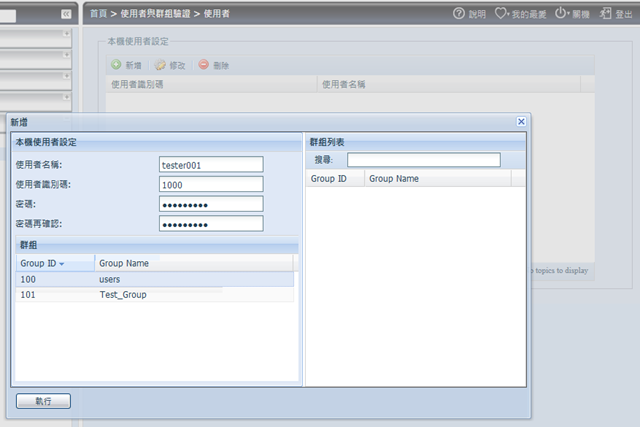Click the 新增 add label in the toolbar
The width and height of the screenshot is (640, 427).
click(x=133, y=65)
